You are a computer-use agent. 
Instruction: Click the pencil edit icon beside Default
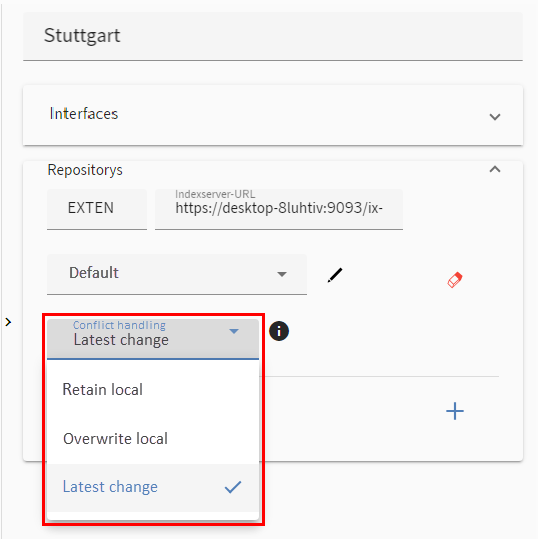335,275
